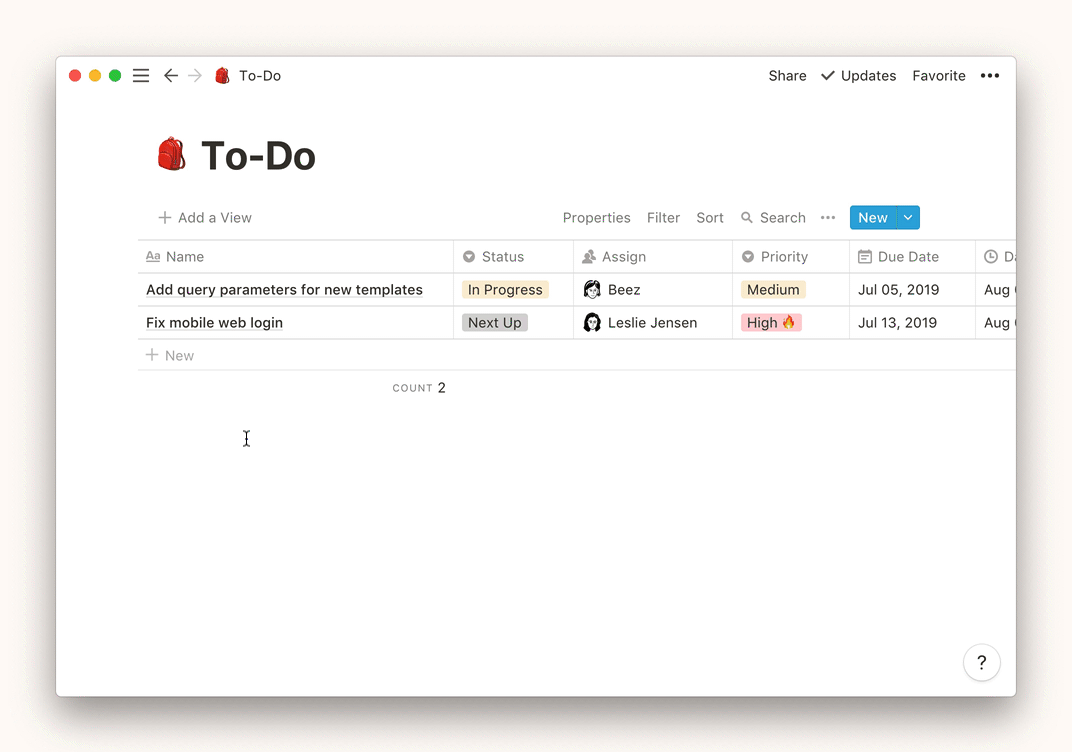This screenshot has width=1072, height=752.
Task: Click the forward navigation arrow
Action: coord(195,76)
